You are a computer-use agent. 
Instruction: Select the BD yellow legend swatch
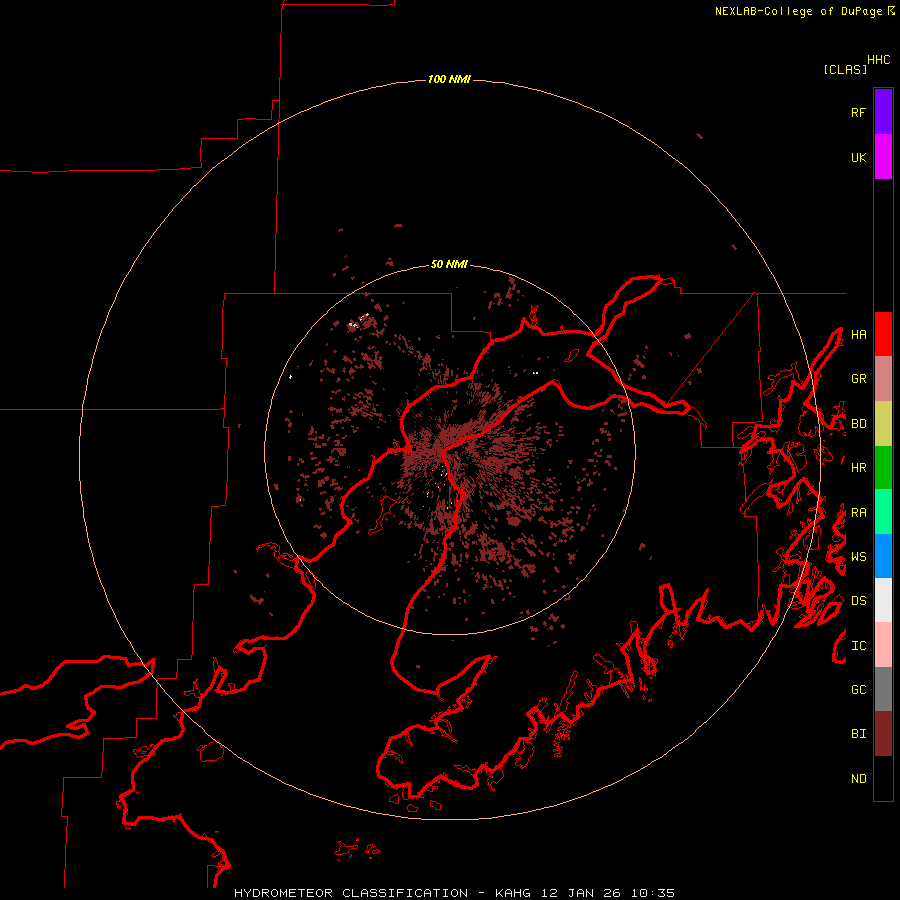[883, 424]
